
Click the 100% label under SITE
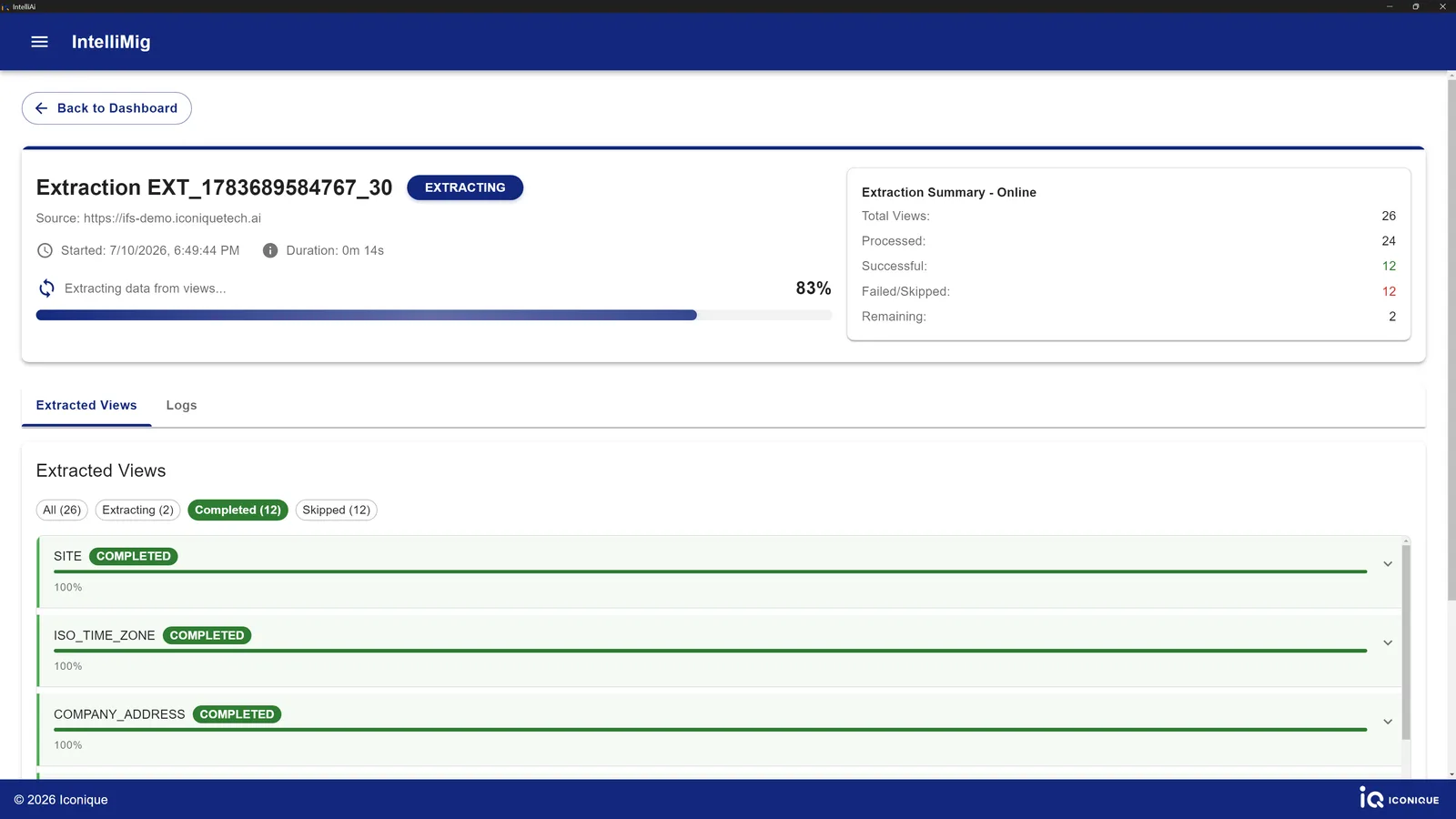click(68, 587)
